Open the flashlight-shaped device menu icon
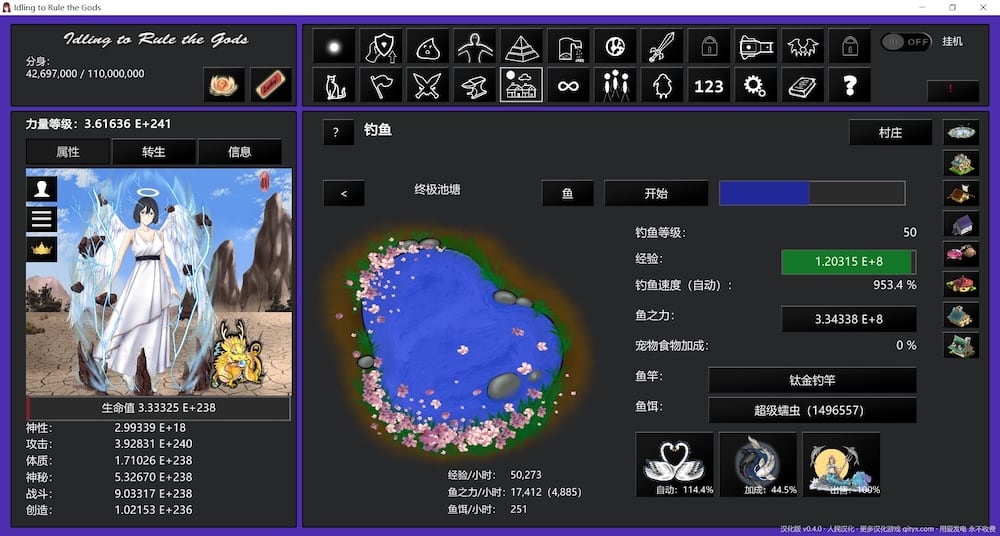Screen dimensions: 1000x536 tap(756, 46)
